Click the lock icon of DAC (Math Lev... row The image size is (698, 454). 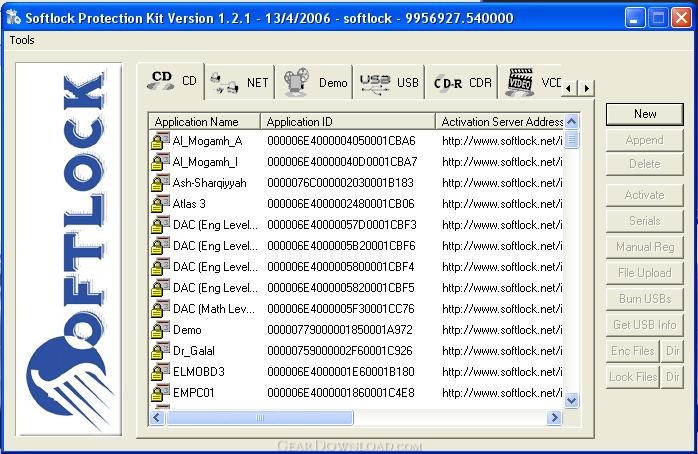[x=160, y=309]
